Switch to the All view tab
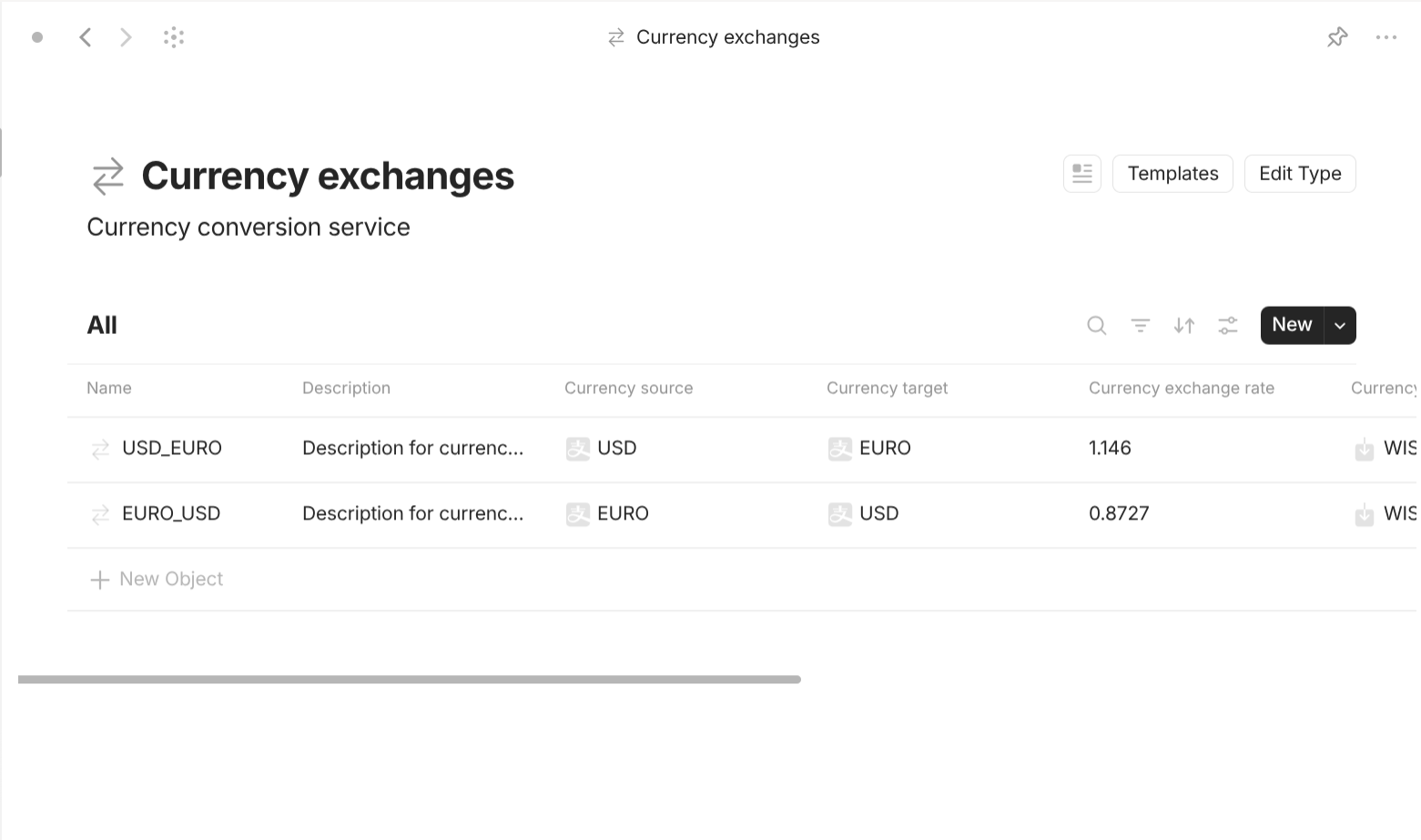The image size is (1421, 840). click(101, 325)
